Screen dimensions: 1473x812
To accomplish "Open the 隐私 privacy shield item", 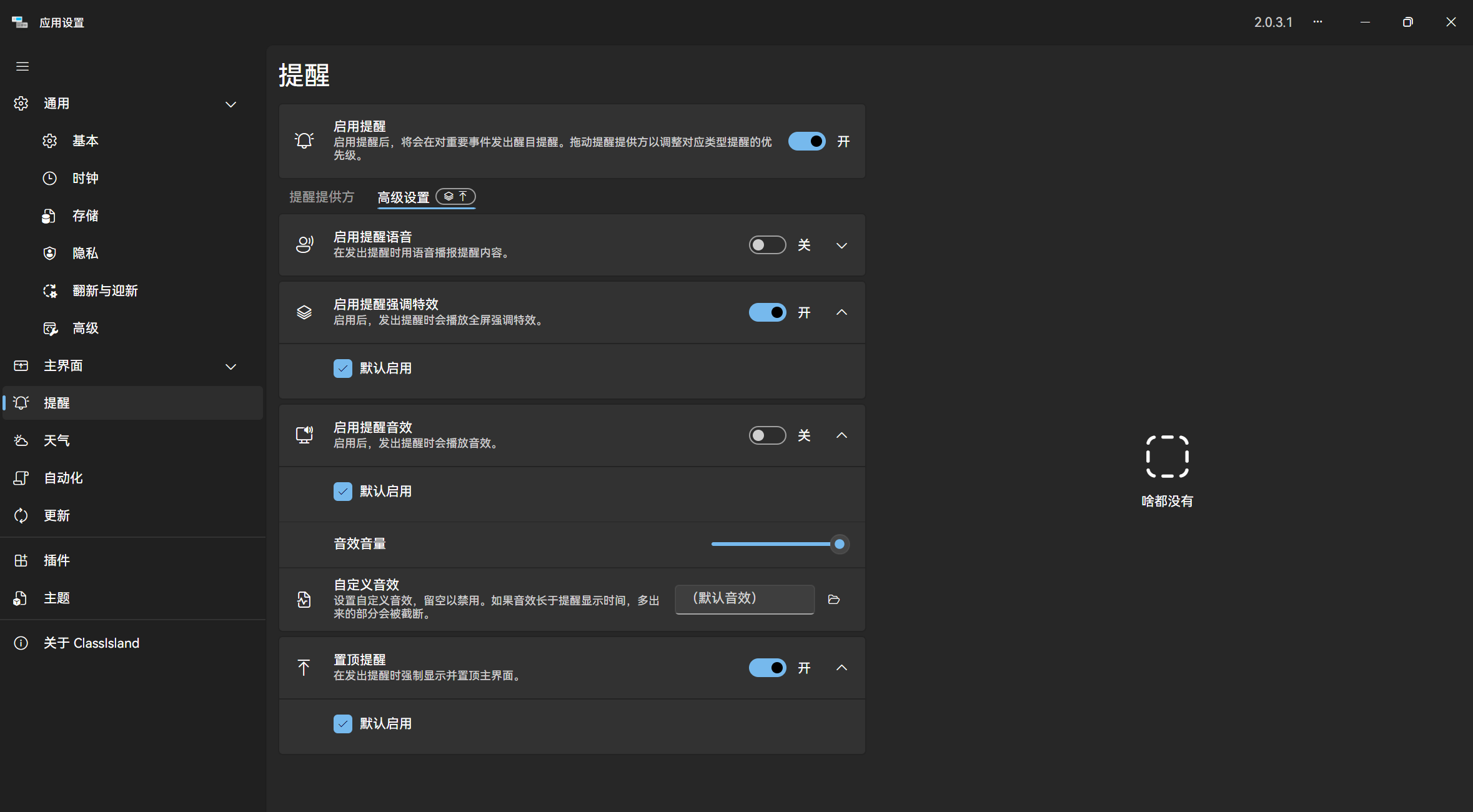I will (x=84, y=253).
